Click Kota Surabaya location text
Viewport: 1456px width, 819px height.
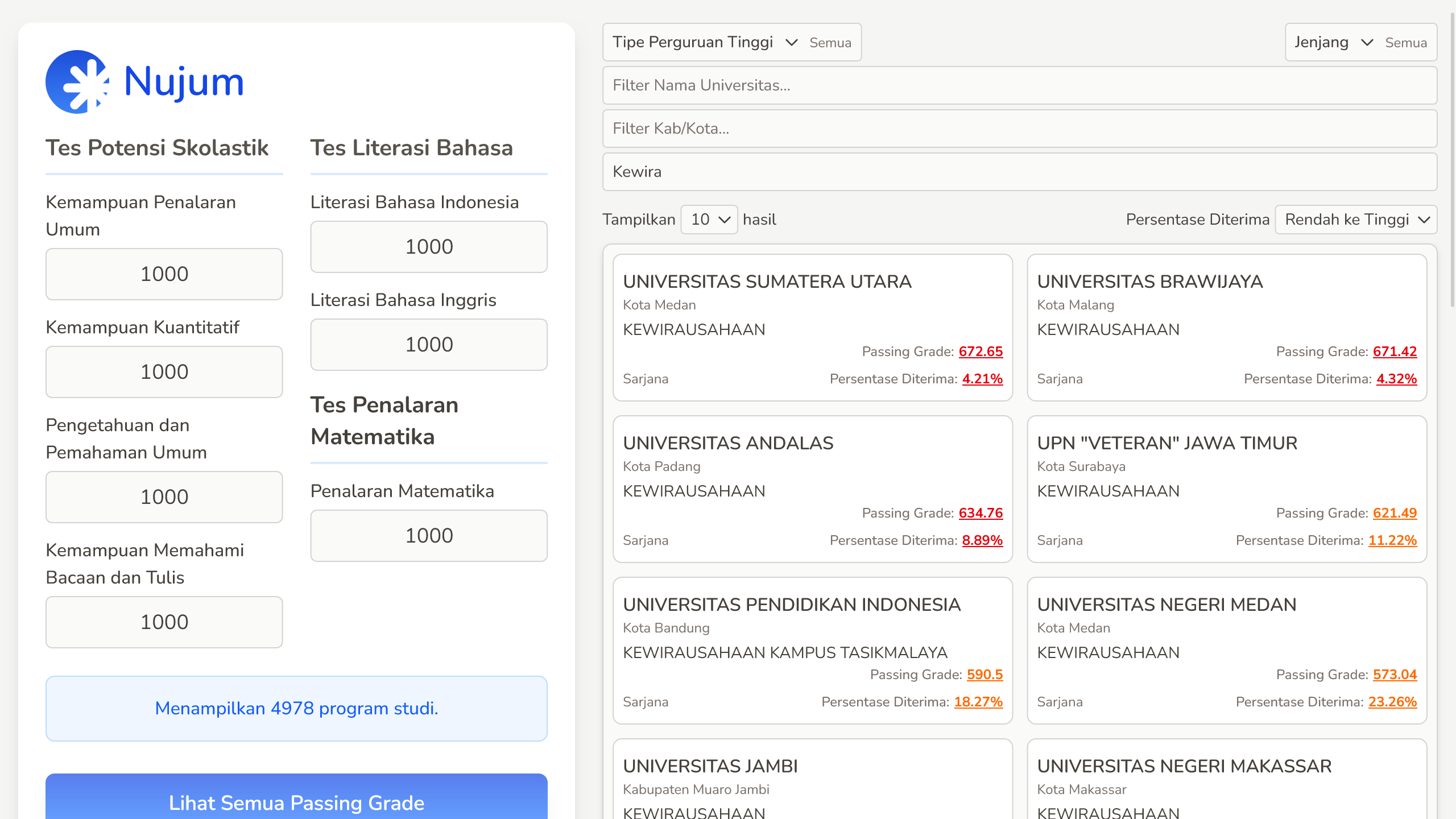1081,466
